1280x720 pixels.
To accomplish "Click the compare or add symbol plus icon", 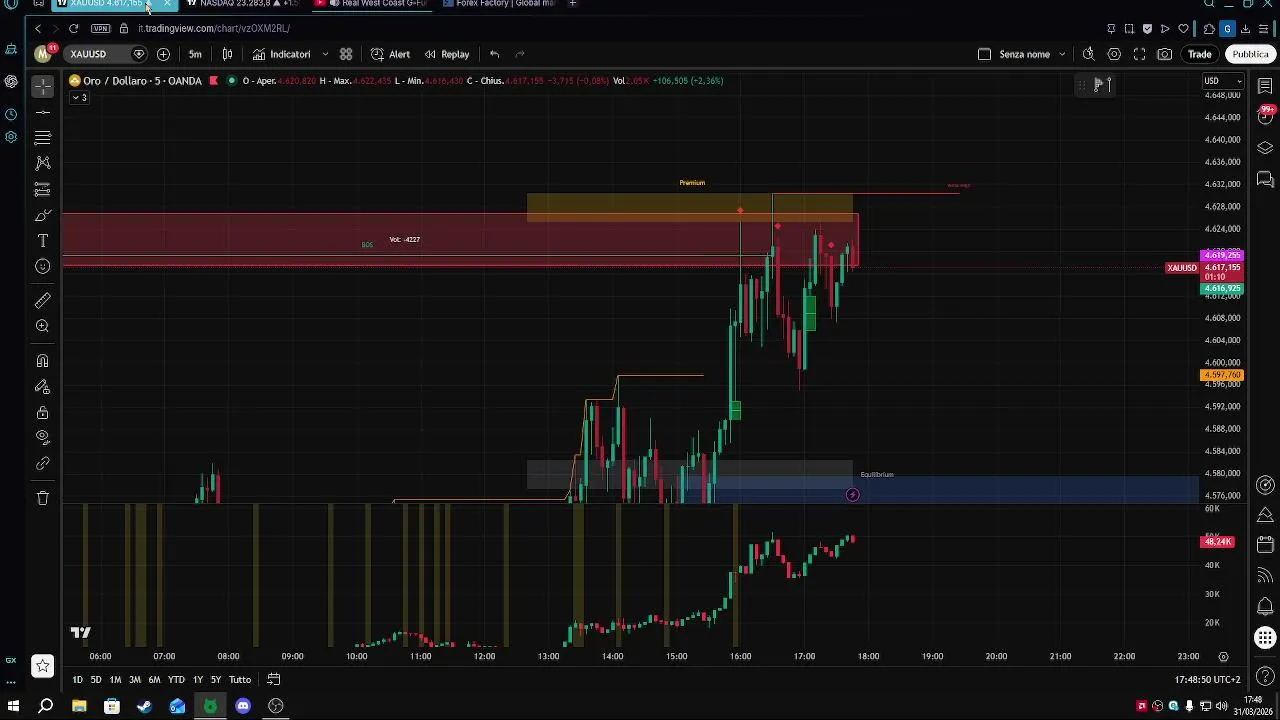I will (x=163, y=54).
